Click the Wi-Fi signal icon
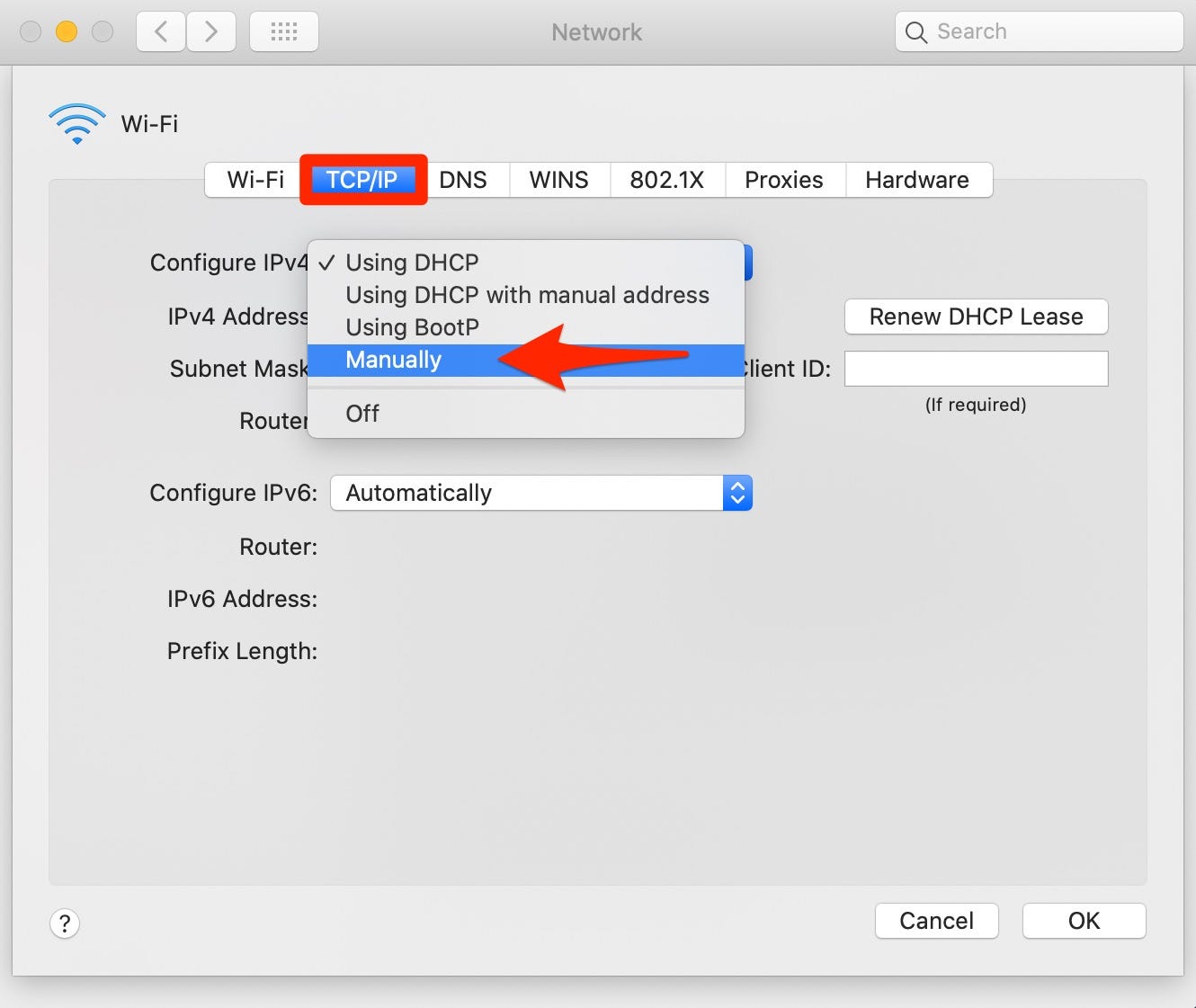 click(x=77, y=124)
